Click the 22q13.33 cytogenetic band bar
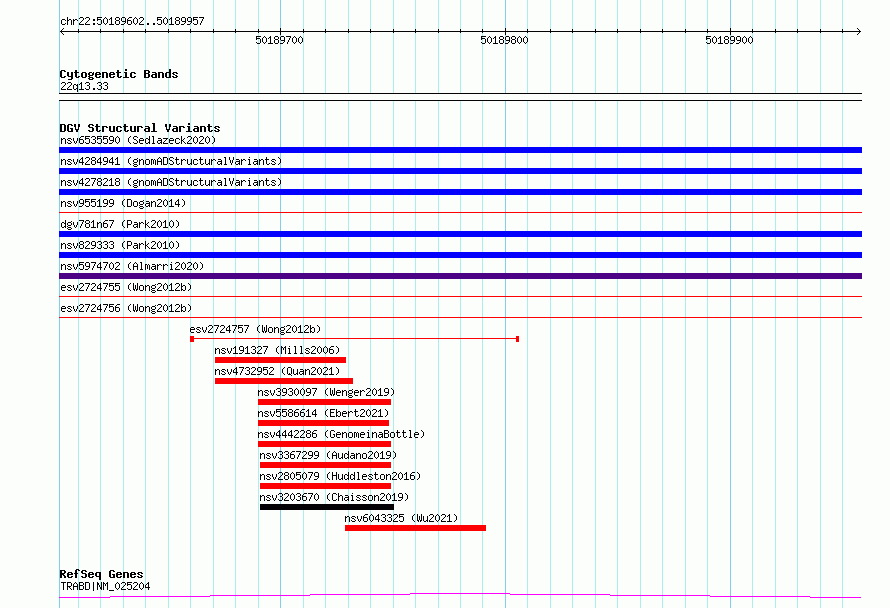 (460, 97)
